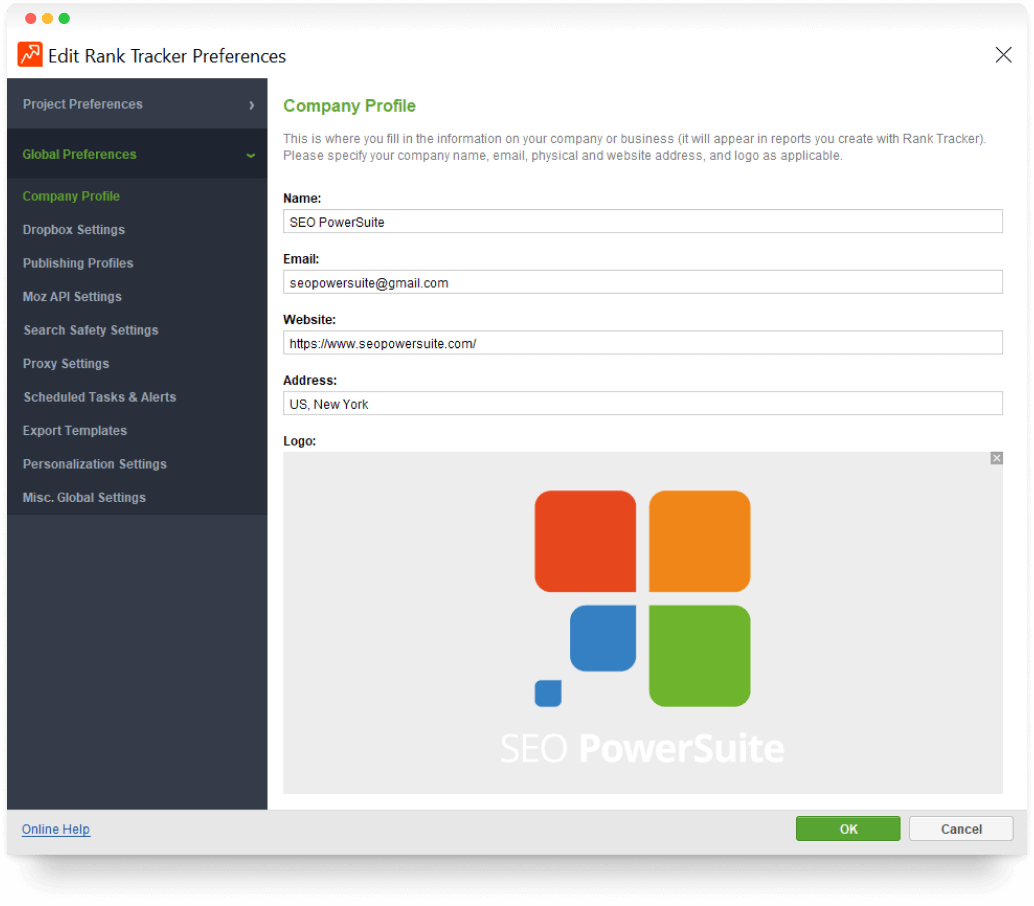
Task: Open Scheduled Tasks & Alerts
Action: 100,397
